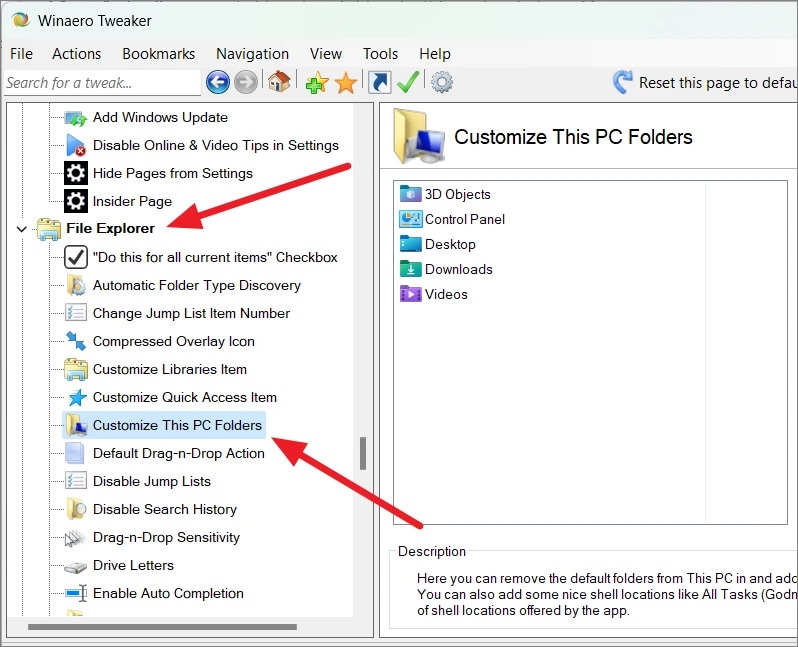Select Drive Letters label
798x647 pixels.
click(133, 565)
